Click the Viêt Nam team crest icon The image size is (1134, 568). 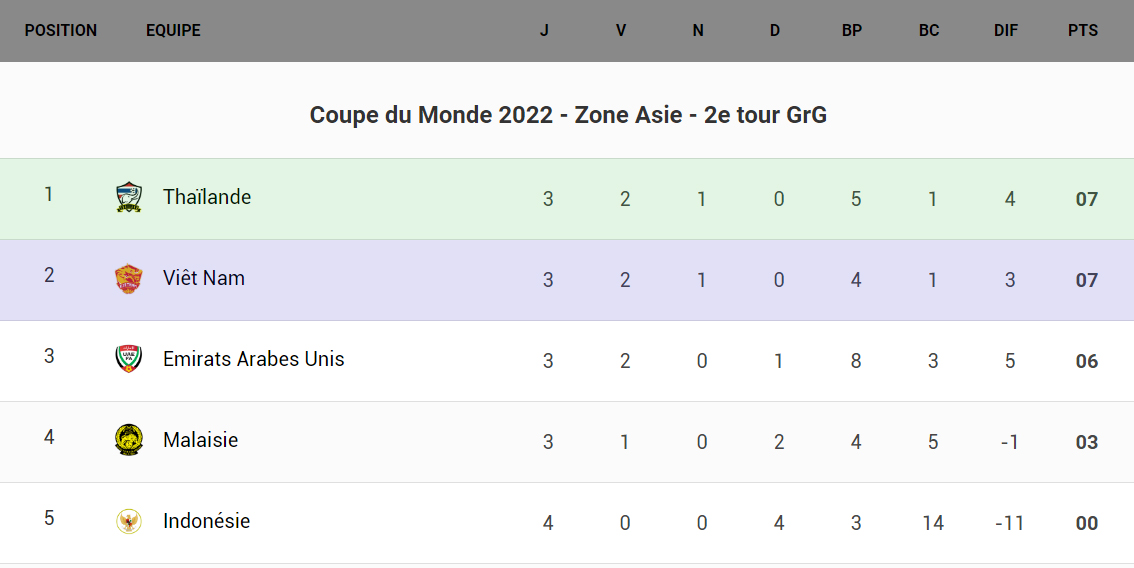129,279
